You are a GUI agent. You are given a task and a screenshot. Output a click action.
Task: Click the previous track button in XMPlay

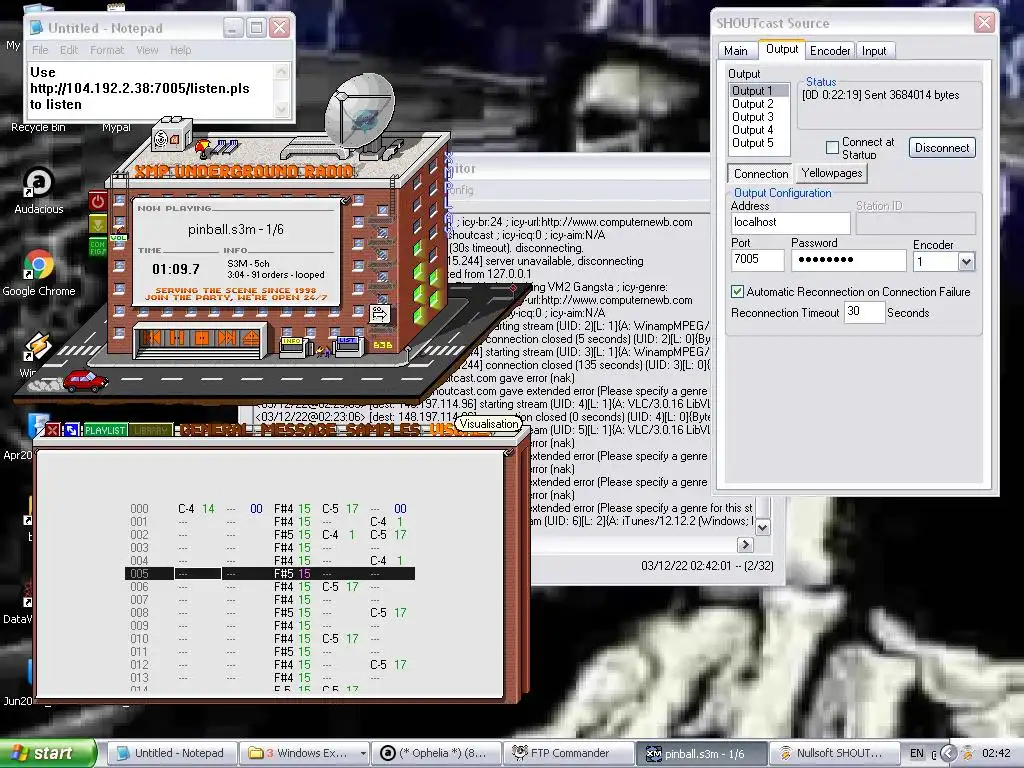(153, 338)
